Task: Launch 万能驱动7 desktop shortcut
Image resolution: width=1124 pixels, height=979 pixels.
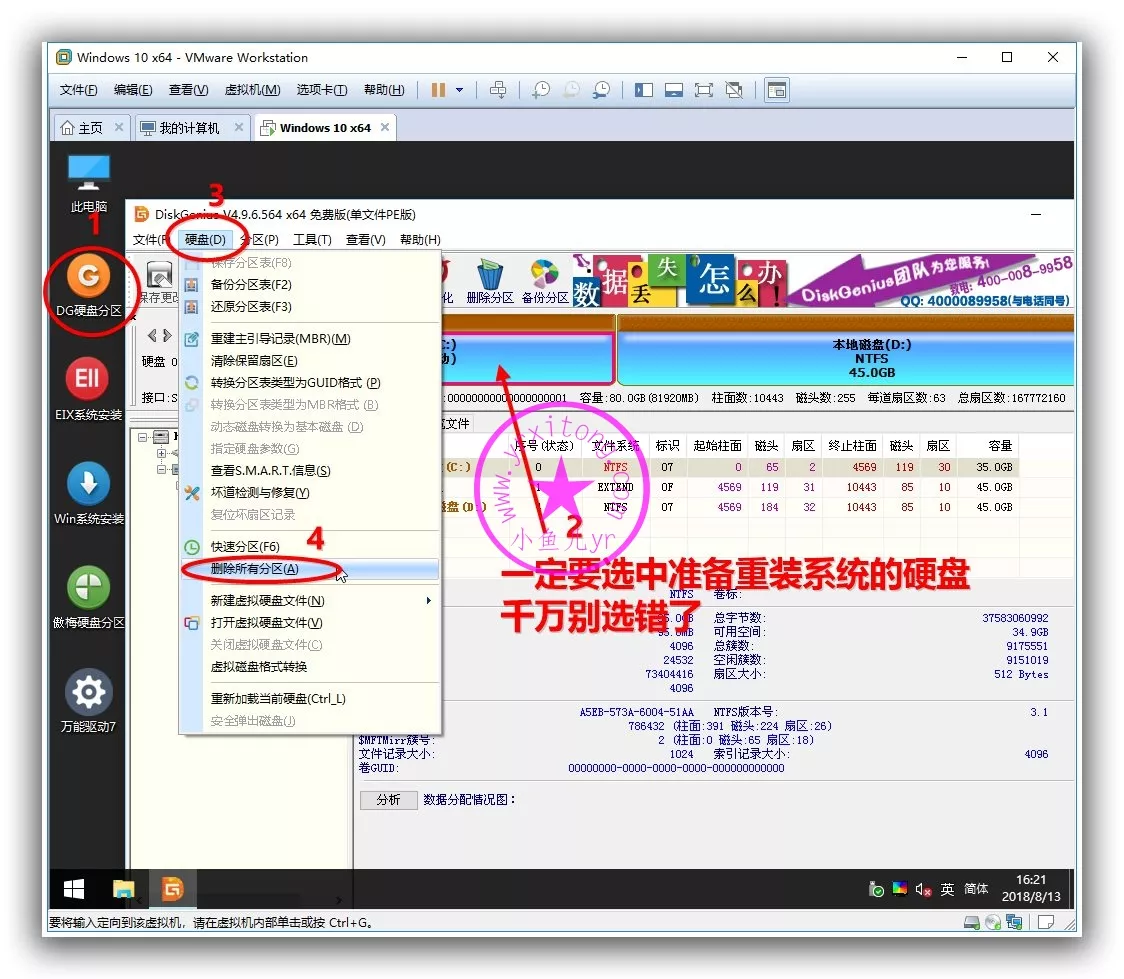Action: click(x=88, y=701)
